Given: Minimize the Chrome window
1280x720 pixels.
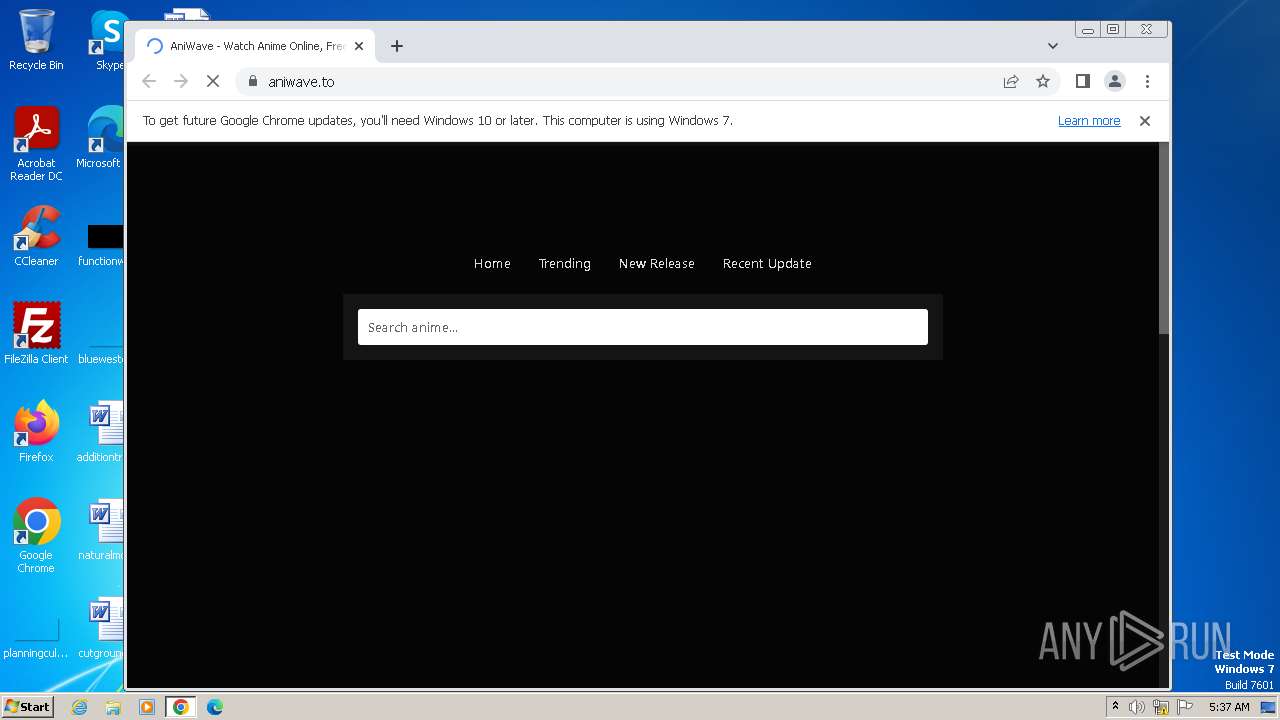Looking at the screenshot, I should [1088, 29].
